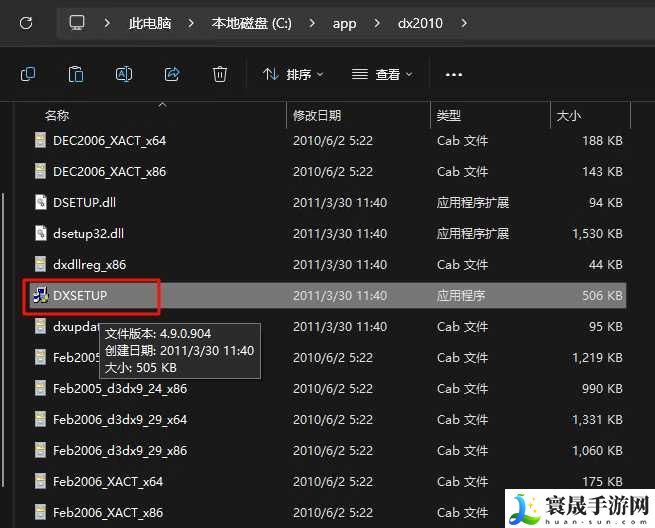655x528 pixels.
Task: Open the 查看 view dropdown
Action: click(383, 74)
